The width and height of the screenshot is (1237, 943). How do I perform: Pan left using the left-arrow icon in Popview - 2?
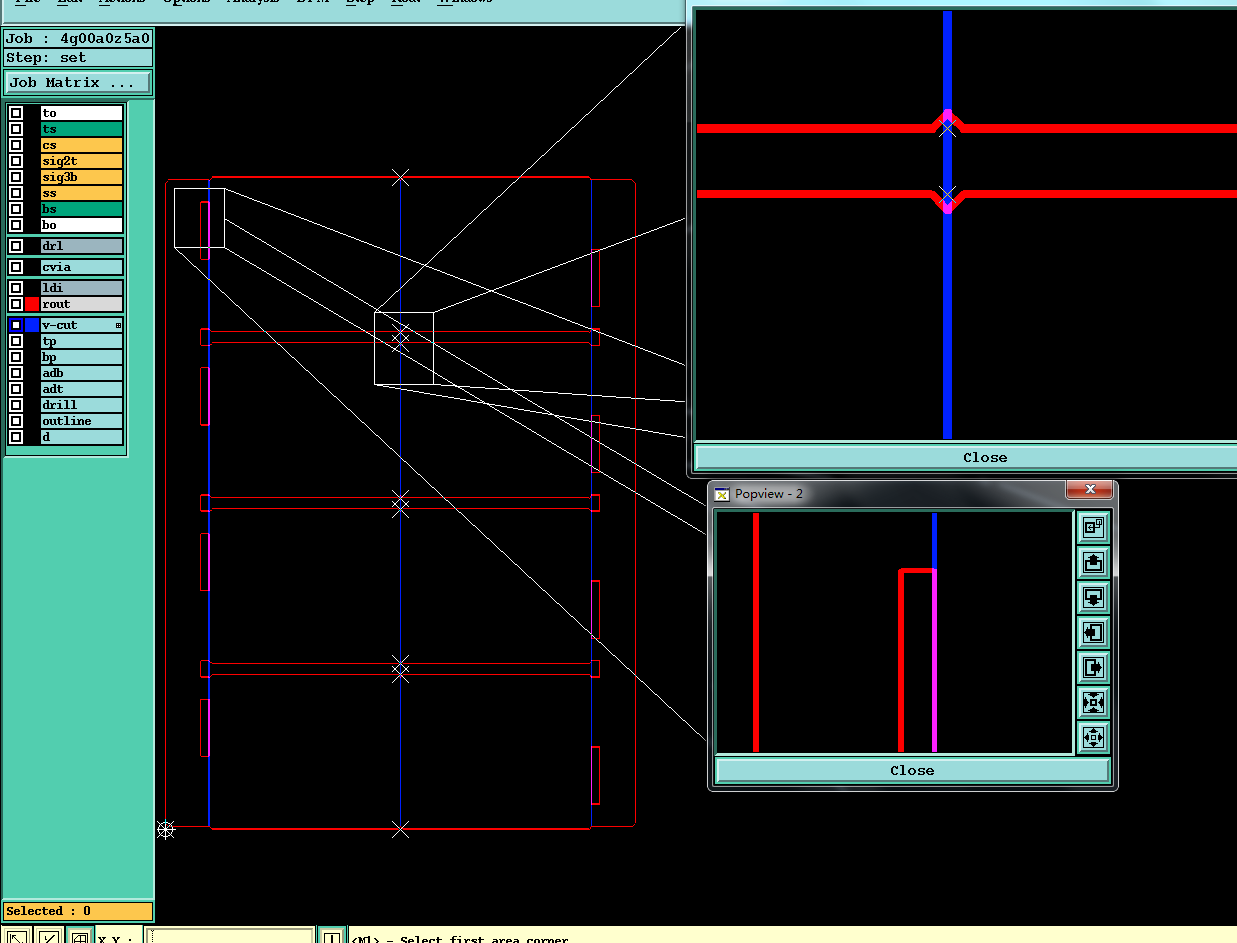tap(1093, 633)
